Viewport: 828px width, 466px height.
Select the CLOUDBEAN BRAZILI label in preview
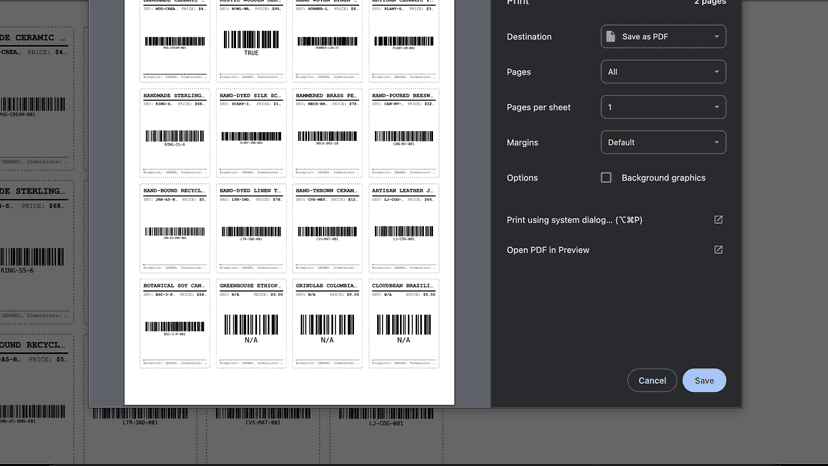click(404, 323)
